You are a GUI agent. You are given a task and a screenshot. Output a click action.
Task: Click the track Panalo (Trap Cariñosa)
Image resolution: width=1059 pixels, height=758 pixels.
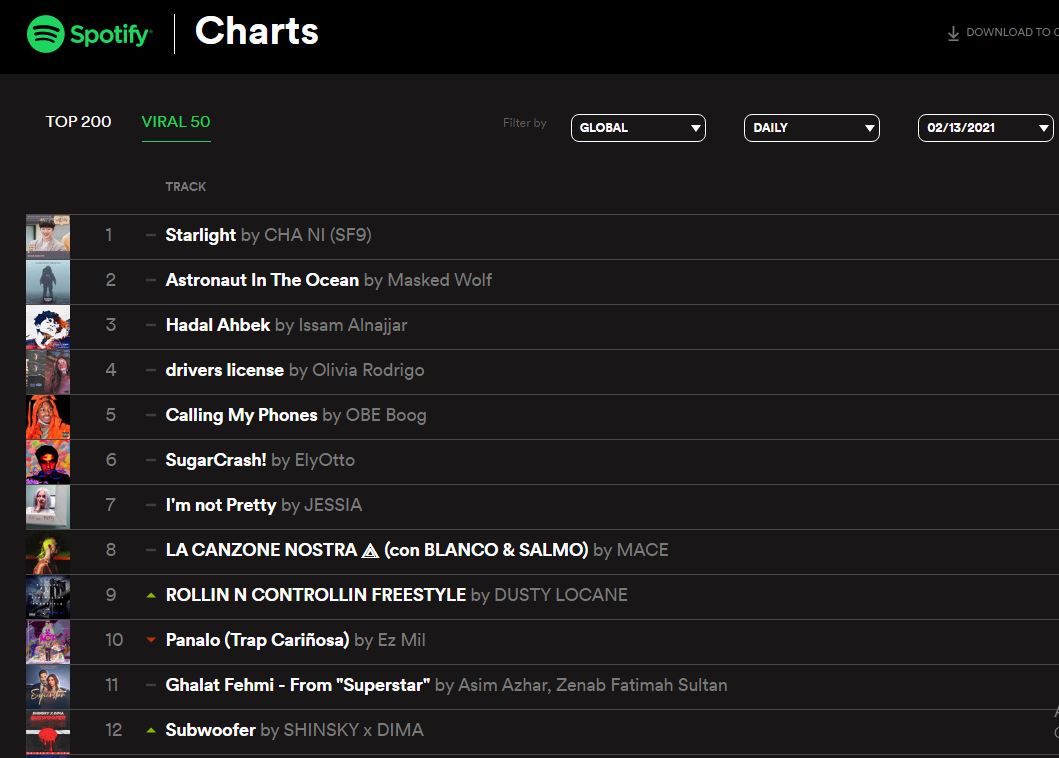point(257,640)
